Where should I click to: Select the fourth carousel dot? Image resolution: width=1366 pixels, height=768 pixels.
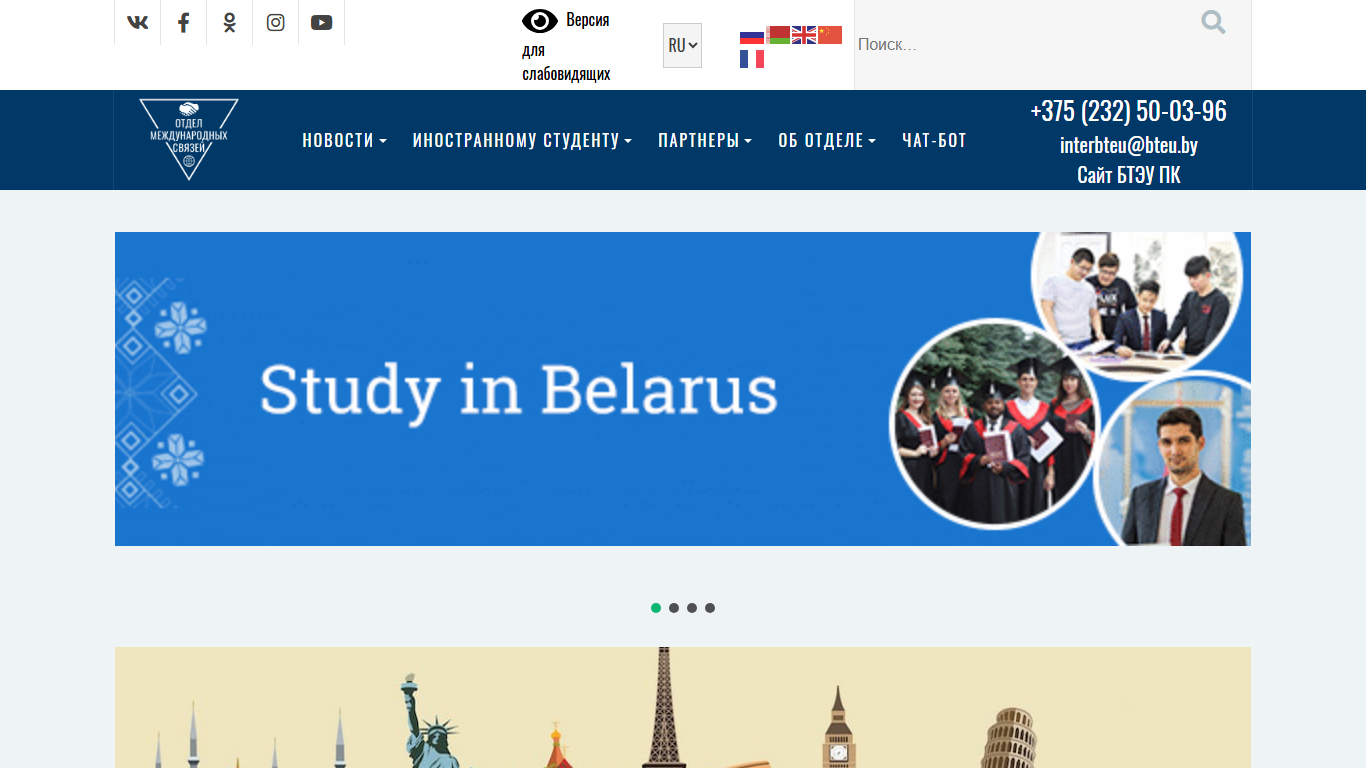click(710, 608)
